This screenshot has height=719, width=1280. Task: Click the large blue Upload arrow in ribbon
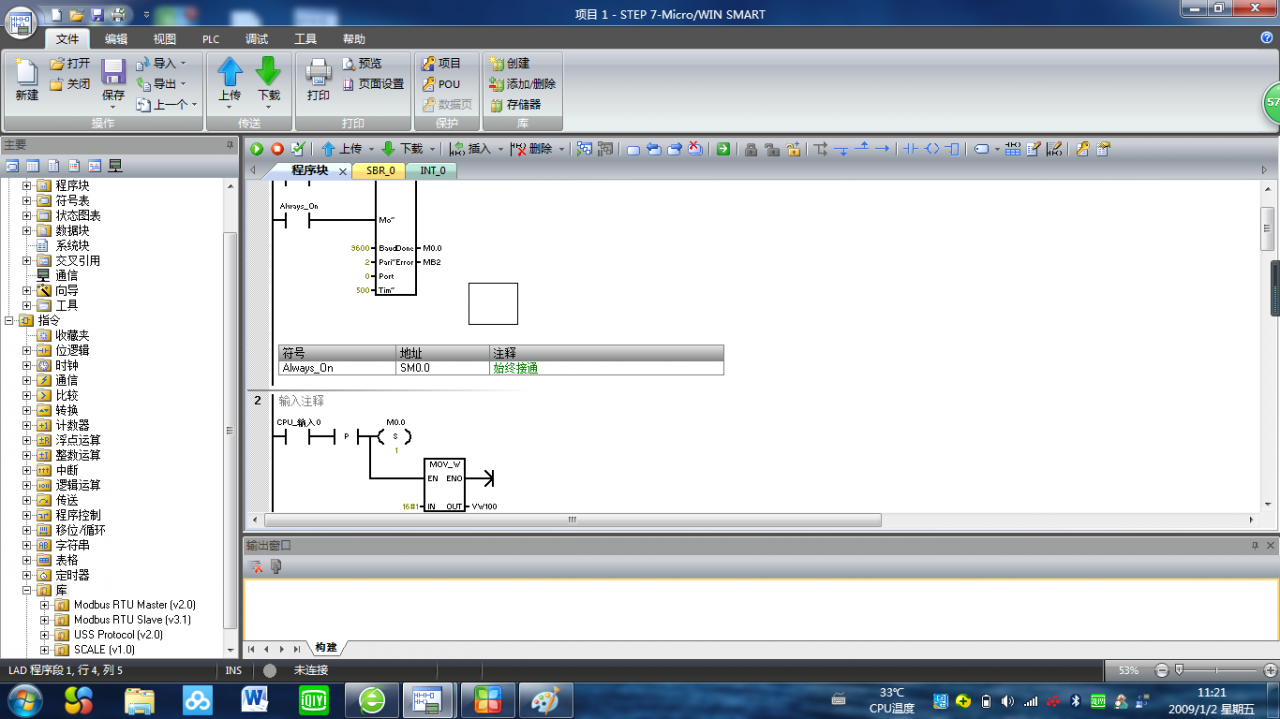coord(230,72)
